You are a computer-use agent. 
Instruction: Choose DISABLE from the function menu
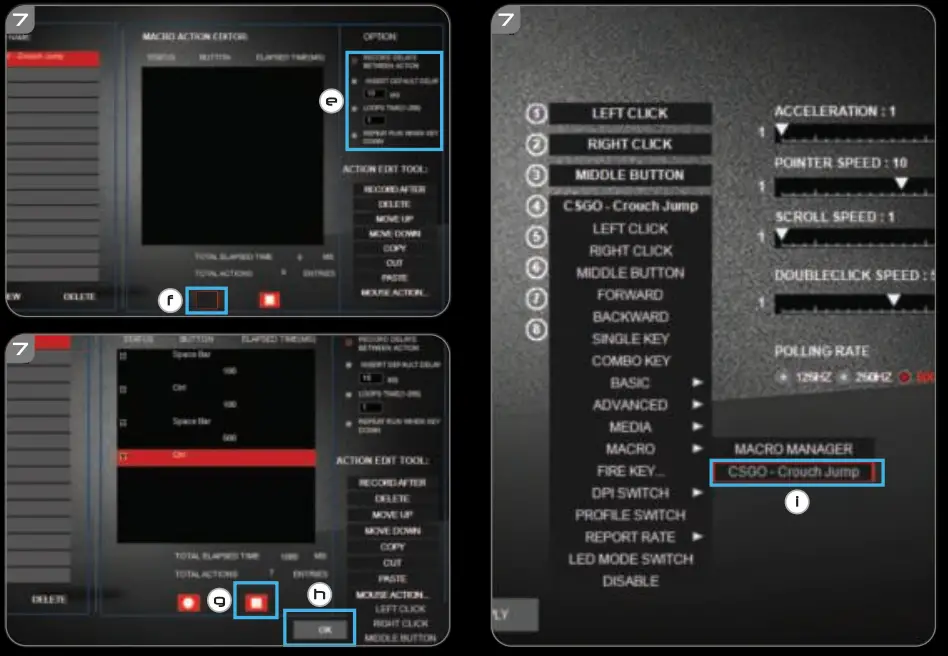[630, 581]
